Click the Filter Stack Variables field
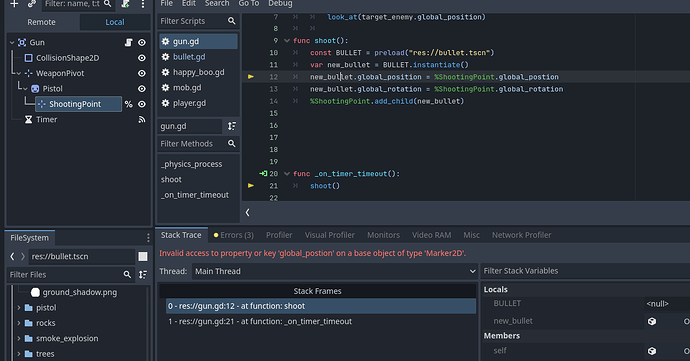This screenshot has width=690, height=361. click(x=585, y=271)
